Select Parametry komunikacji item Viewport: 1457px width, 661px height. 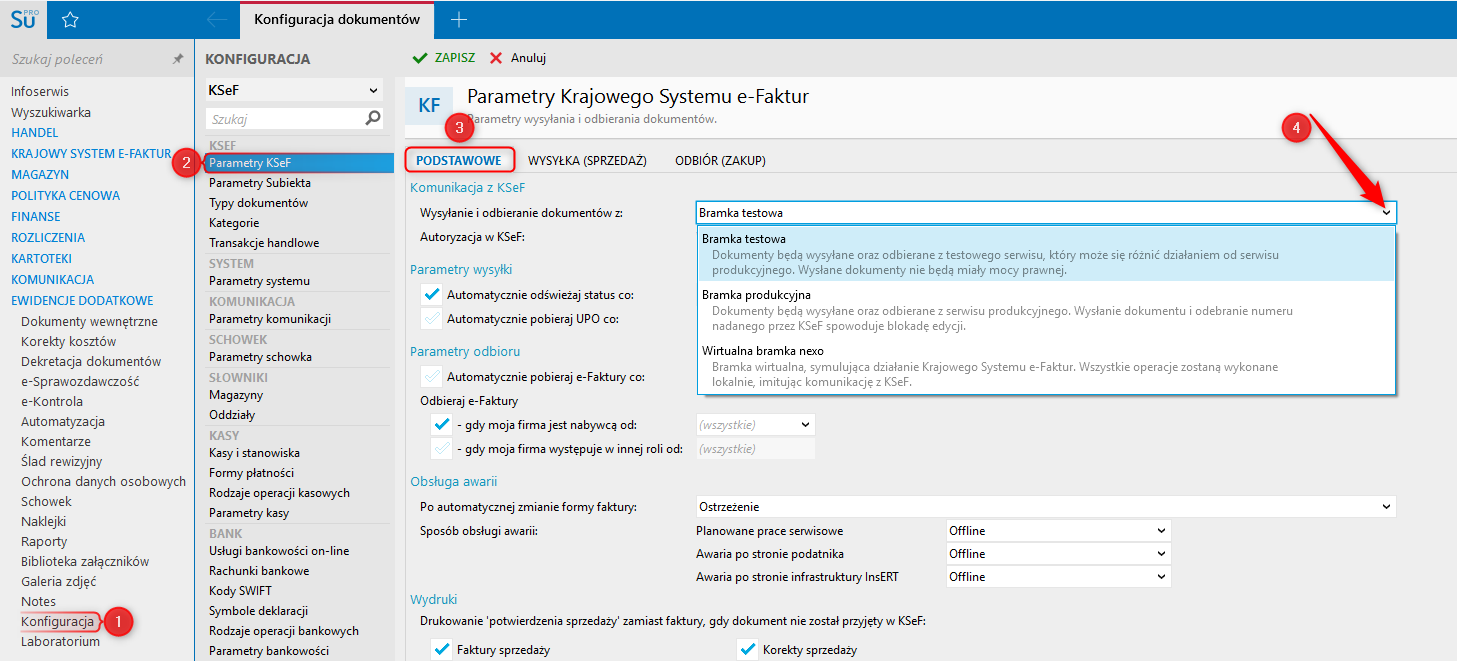click(270, 319)
